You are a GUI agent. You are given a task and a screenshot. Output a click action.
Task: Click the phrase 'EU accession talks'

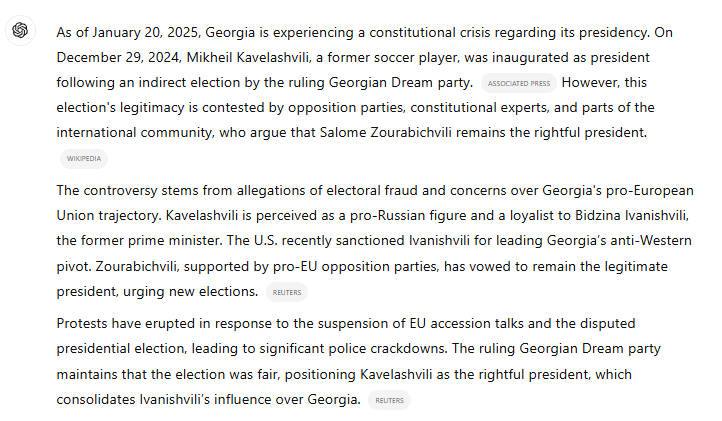(x=466, y=323)
